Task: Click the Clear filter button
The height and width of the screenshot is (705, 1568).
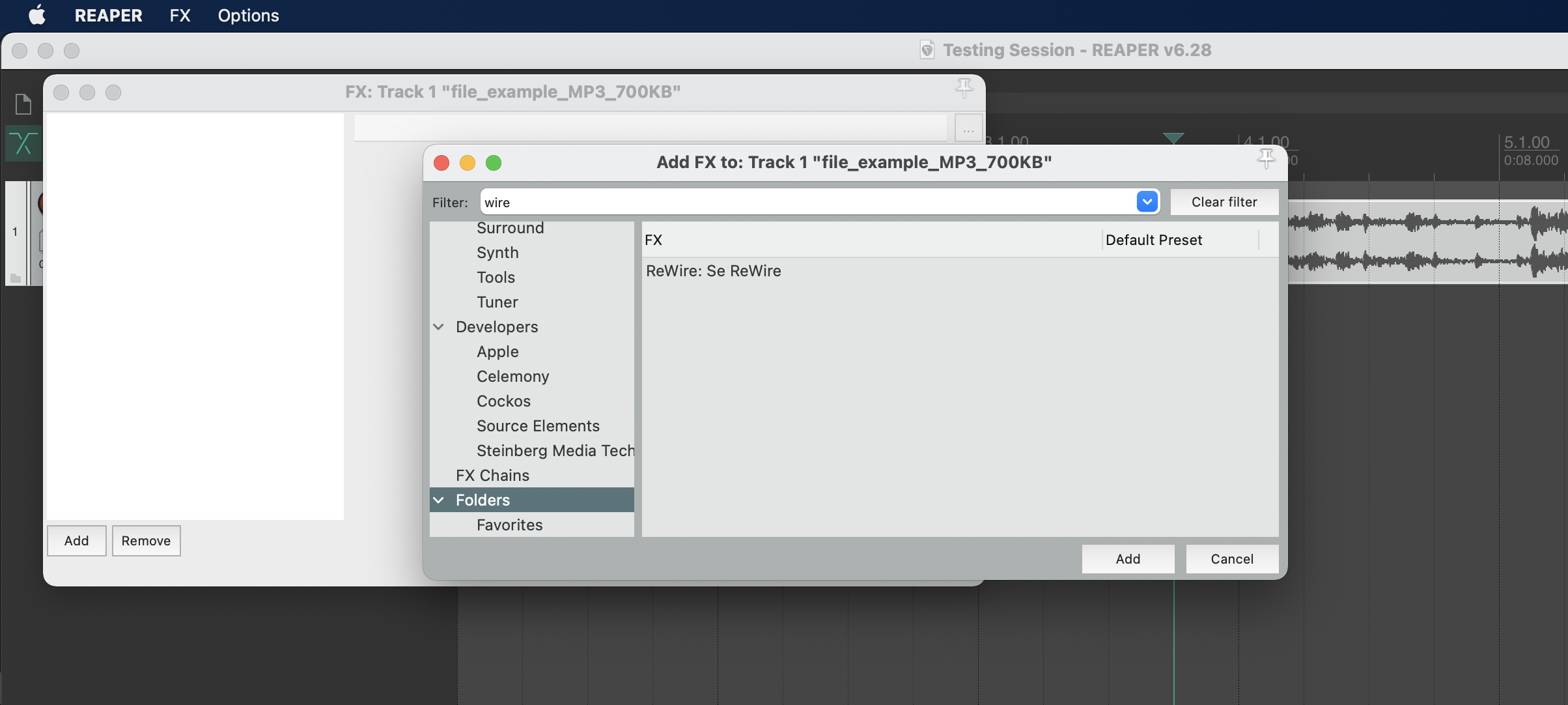Action: coord(1224,202)
